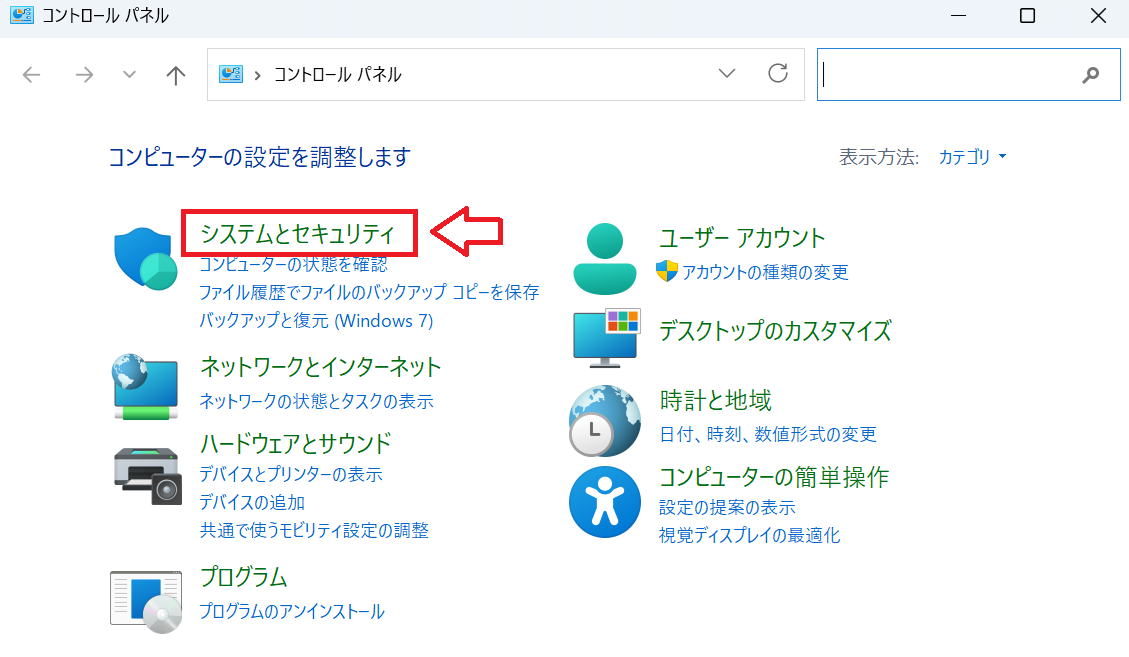Open the recent locations dropdown arrow
The width and height of the screenshot is (1129, 657).
coord(129,74)
